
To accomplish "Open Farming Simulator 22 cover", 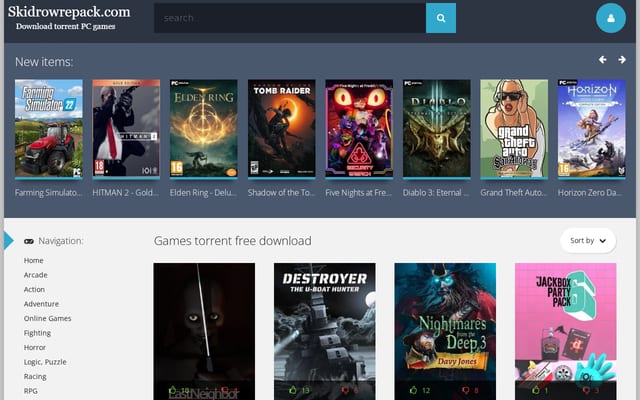I will [49, 128].
